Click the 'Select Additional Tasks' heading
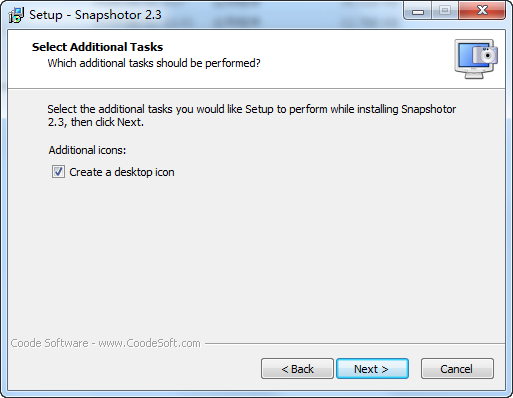 (x=97, y=47)
